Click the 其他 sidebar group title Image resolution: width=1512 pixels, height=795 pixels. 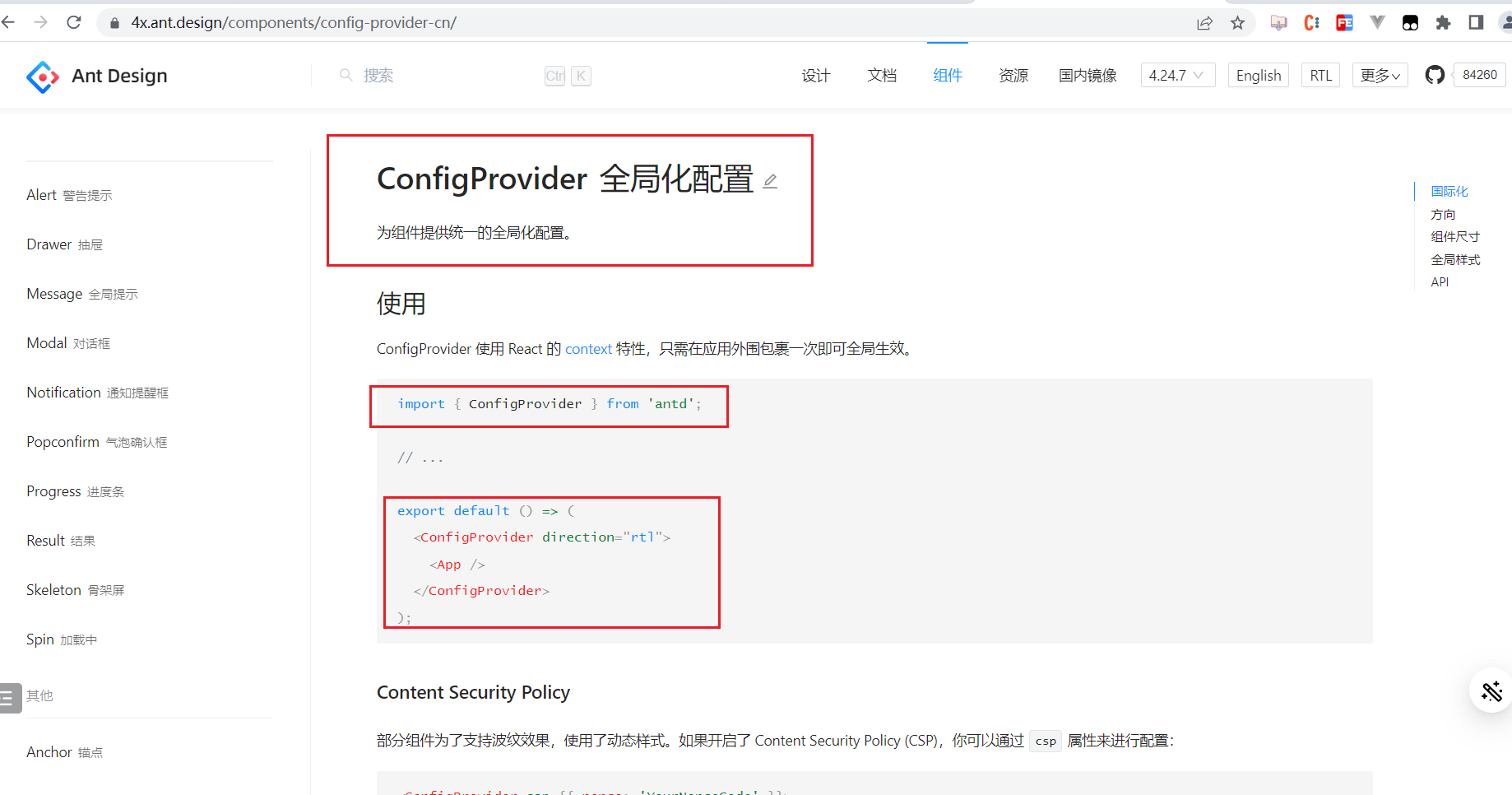pyautogui.click(x=39, y=695)
